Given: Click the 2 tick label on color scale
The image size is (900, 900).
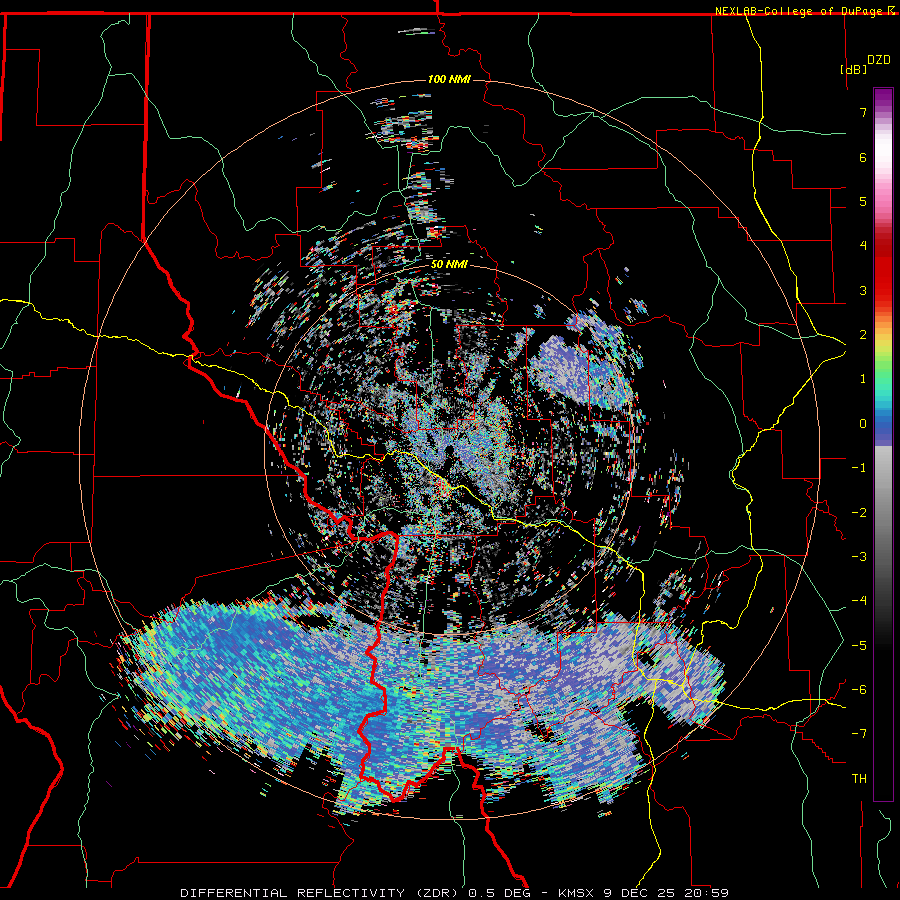Looking at the screenshot, I should [863, 335].
